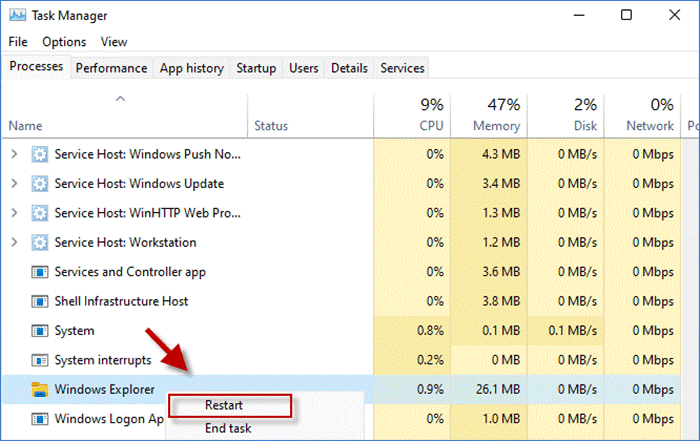Open the Options menu
700x441 pixels.
64,42
